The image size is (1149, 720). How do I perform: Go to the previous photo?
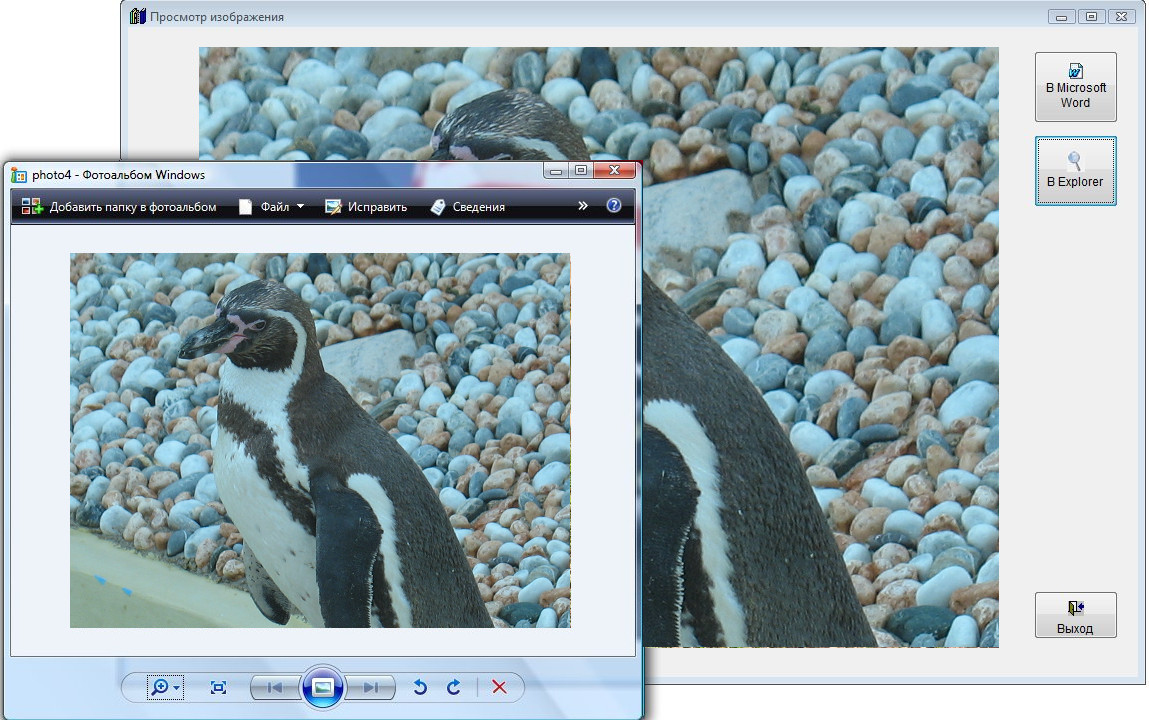276,687
